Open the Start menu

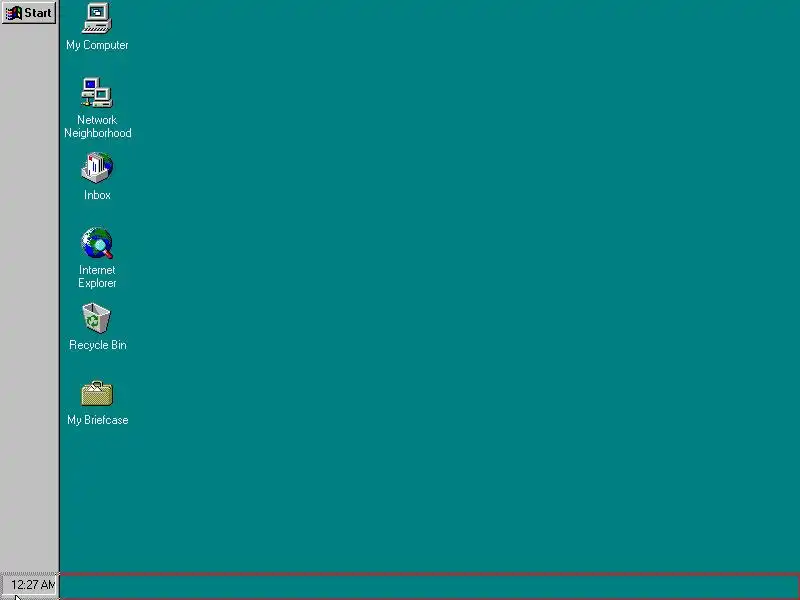click(29, 13)
